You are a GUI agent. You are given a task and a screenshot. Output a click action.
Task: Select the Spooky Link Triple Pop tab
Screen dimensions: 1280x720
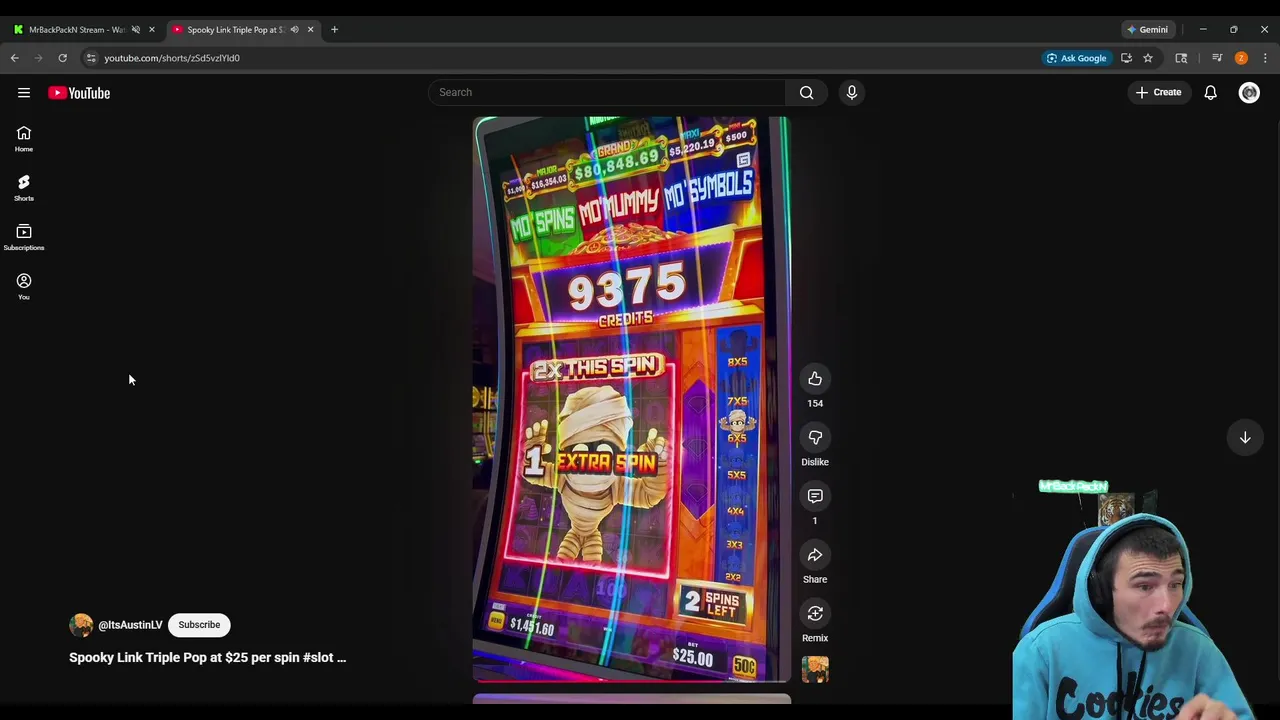236,30
